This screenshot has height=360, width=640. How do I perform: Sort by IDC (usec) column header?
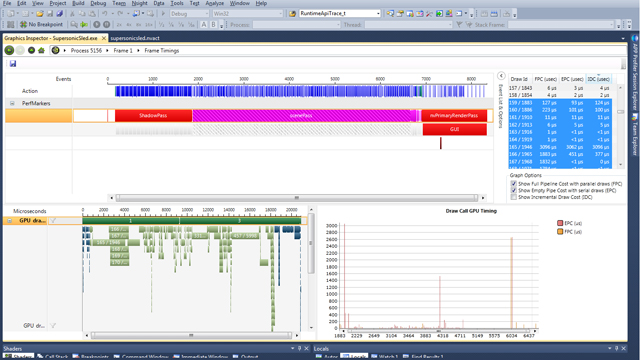(598, 79)
